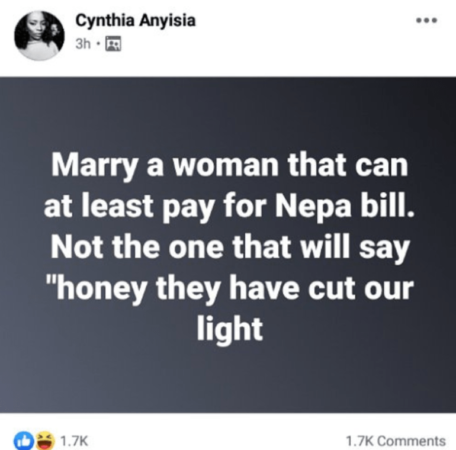Click the Haha laughing emoji reaction icon
This screenshot has width=456, height=450.
coord(45,440)
